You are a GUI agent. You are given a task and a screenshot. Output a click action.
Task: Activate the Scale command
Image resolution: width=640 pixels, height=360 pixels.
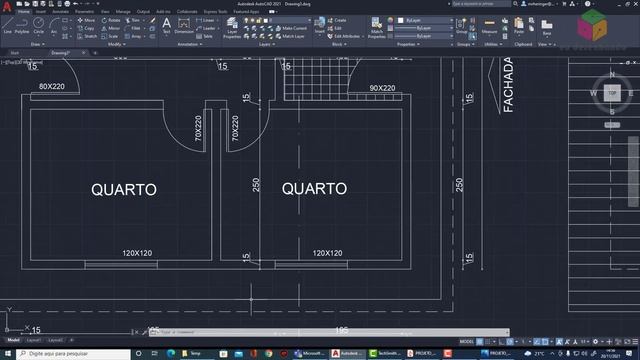(110, 36)
